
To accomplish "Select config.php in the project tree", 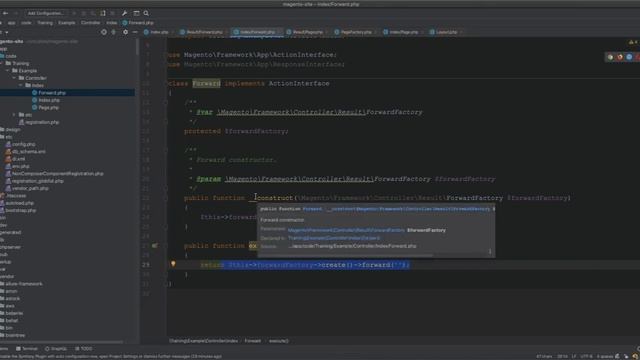I will click(24, 144).
